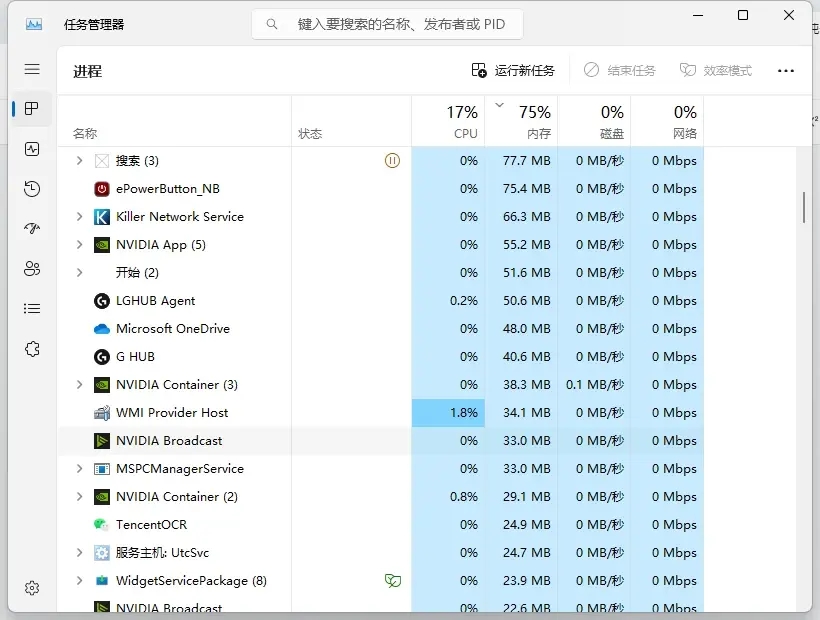Click the 0.1 MB/秒 disk value
The width and height of the screenshot is (820, 620).
(x=595, y=385)
